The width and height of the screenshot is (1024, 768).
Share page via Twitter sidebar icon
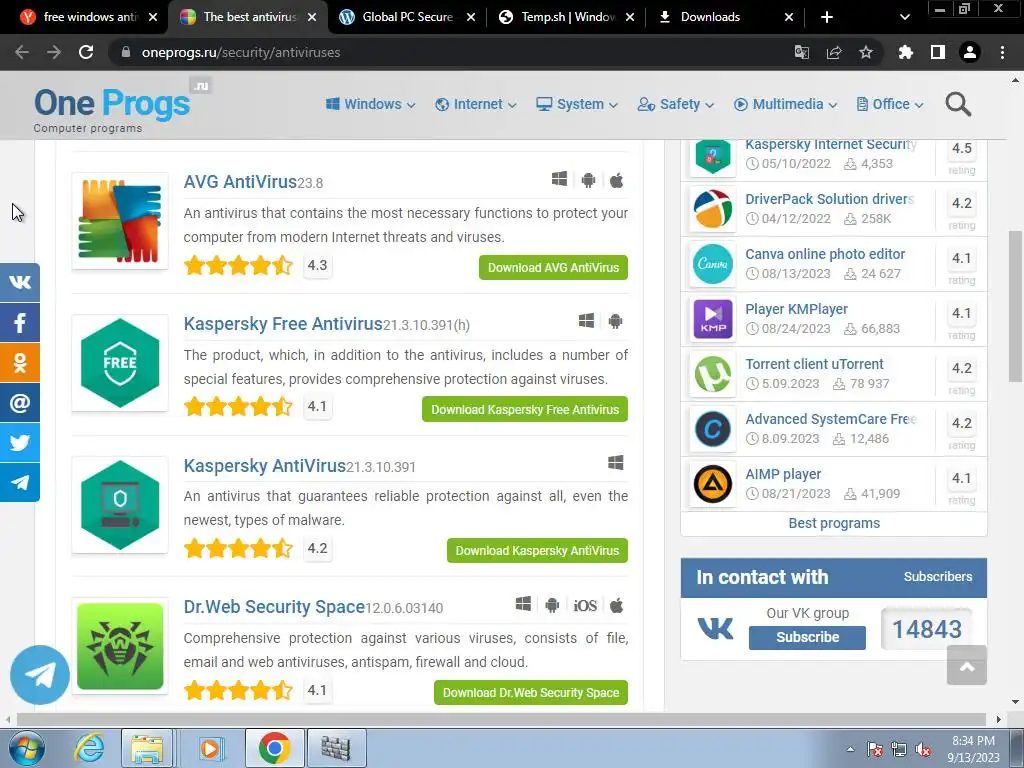pyautogui.click(x=20, y=443)
